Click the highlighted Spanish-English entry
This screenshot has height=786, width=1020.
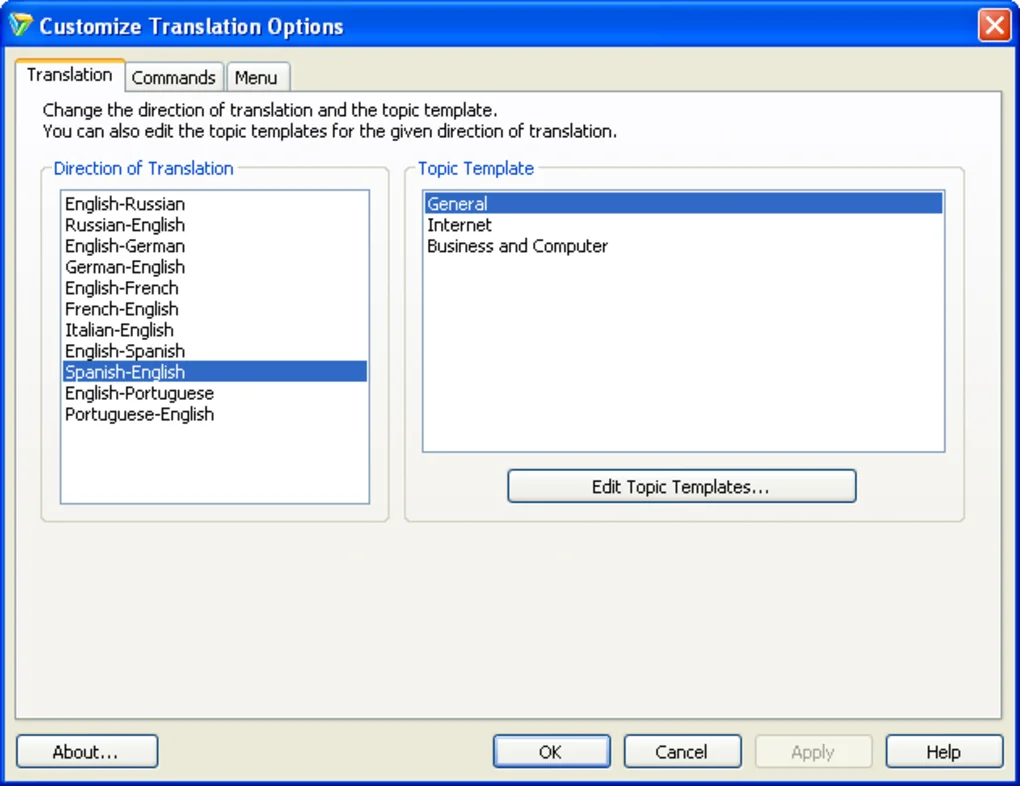click(x=214, y=372)
